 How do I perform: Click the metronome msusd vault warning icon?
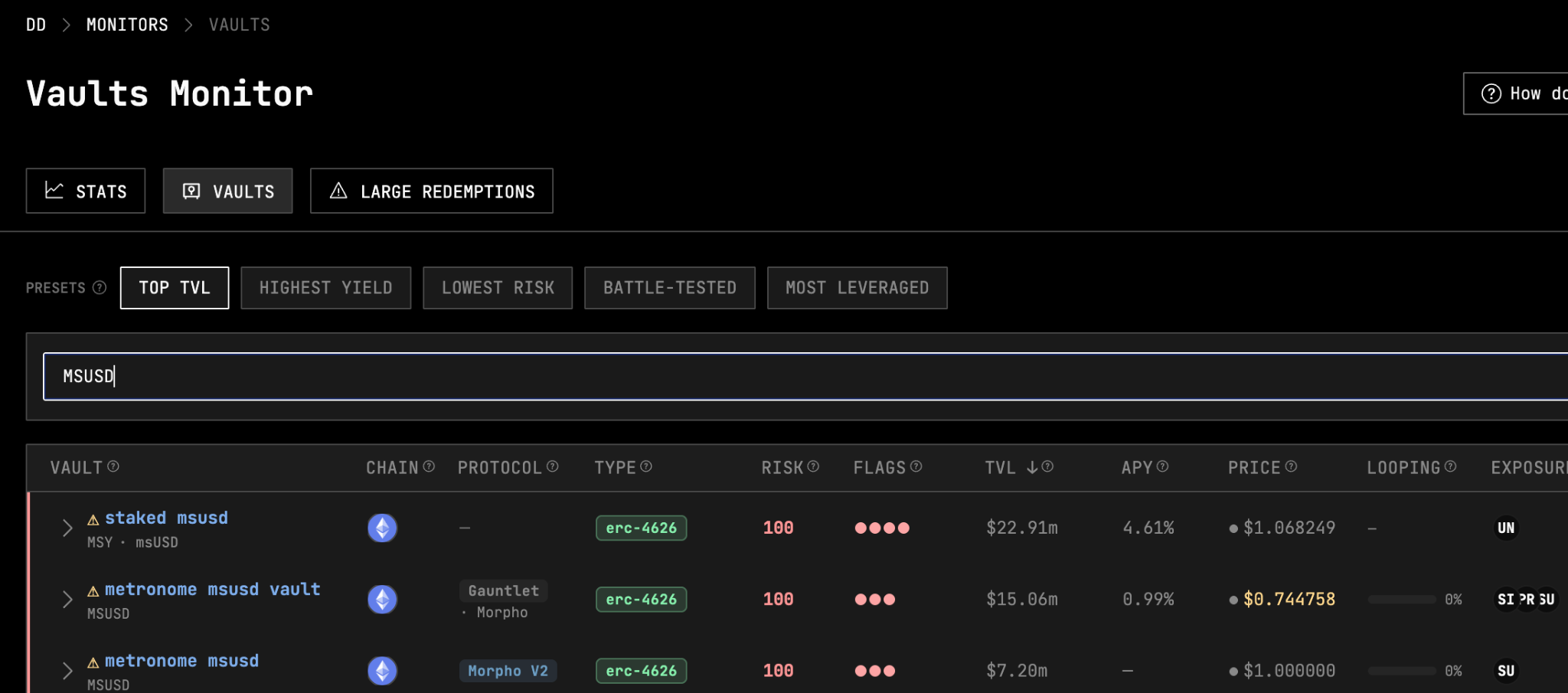coord(93,591)
